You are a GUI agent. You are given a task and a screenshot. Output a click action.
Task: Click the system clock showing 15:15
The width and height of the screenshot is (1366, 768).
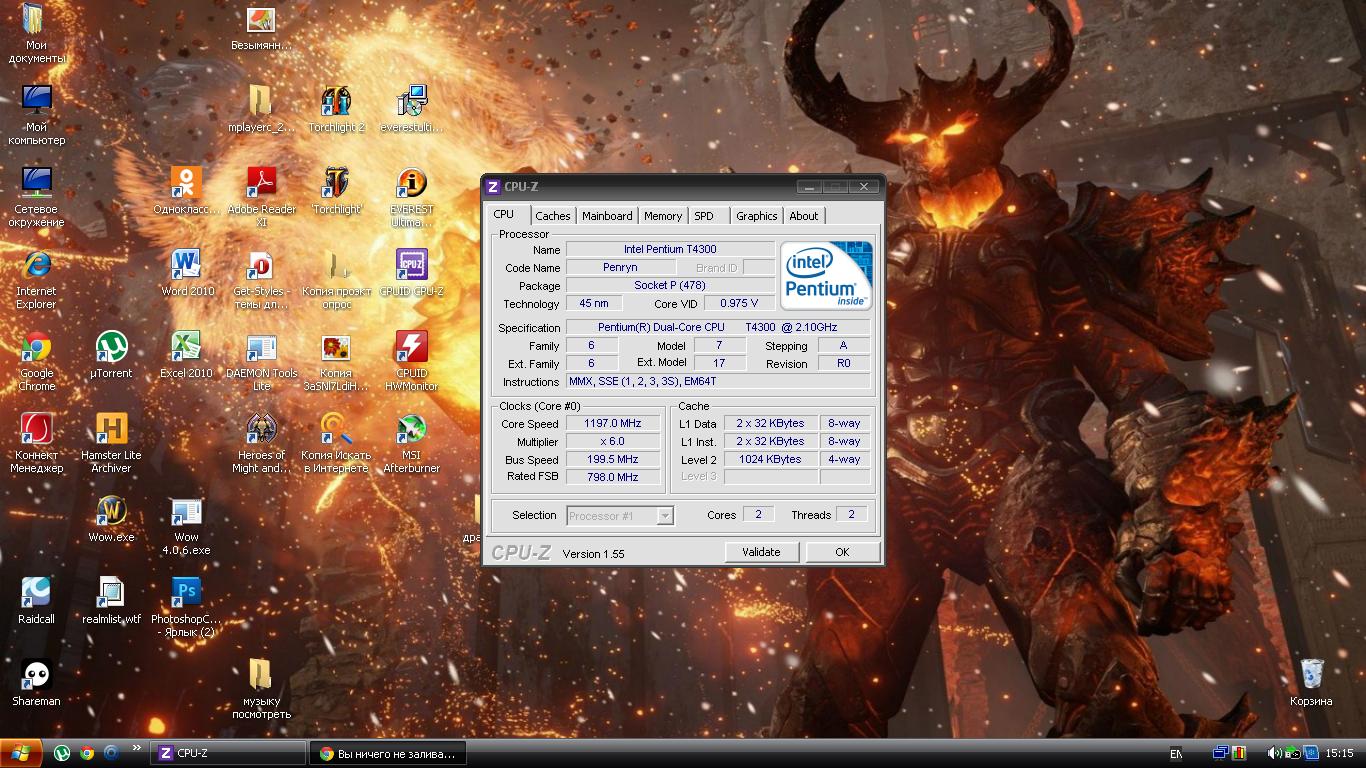tap(1339, 753)
